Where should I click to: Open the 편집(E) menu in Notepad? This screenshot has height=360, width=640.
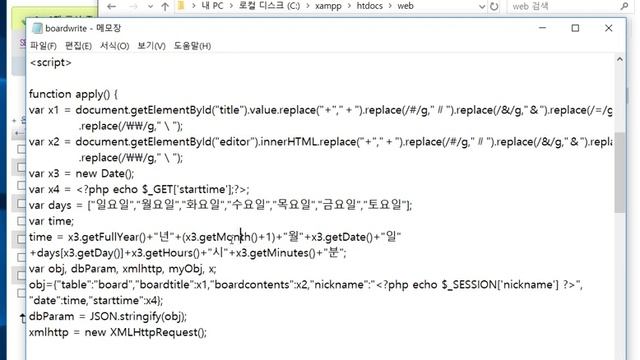78,46
